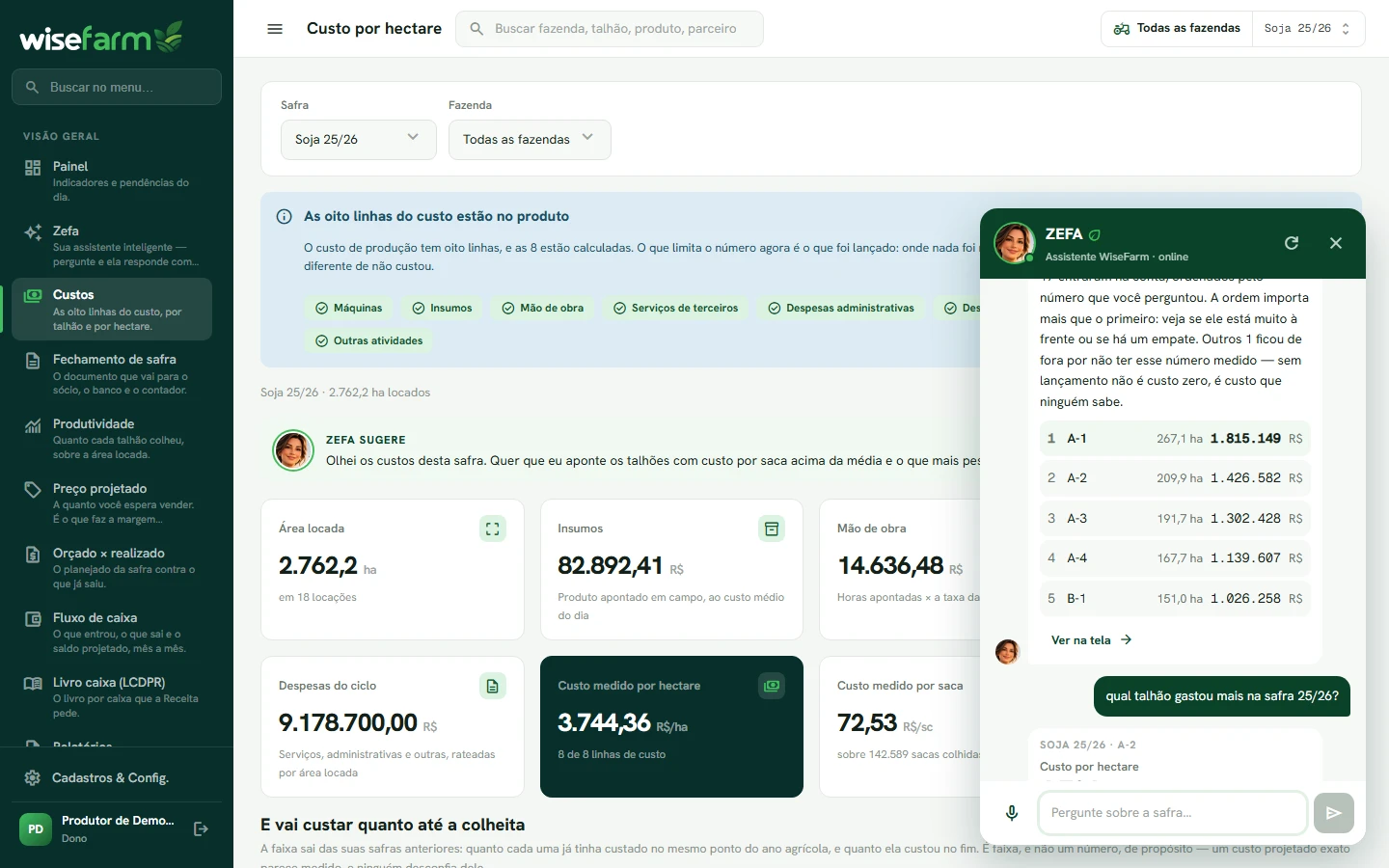Focus the Buscar fazenda, talhão search field

(610, 29)
